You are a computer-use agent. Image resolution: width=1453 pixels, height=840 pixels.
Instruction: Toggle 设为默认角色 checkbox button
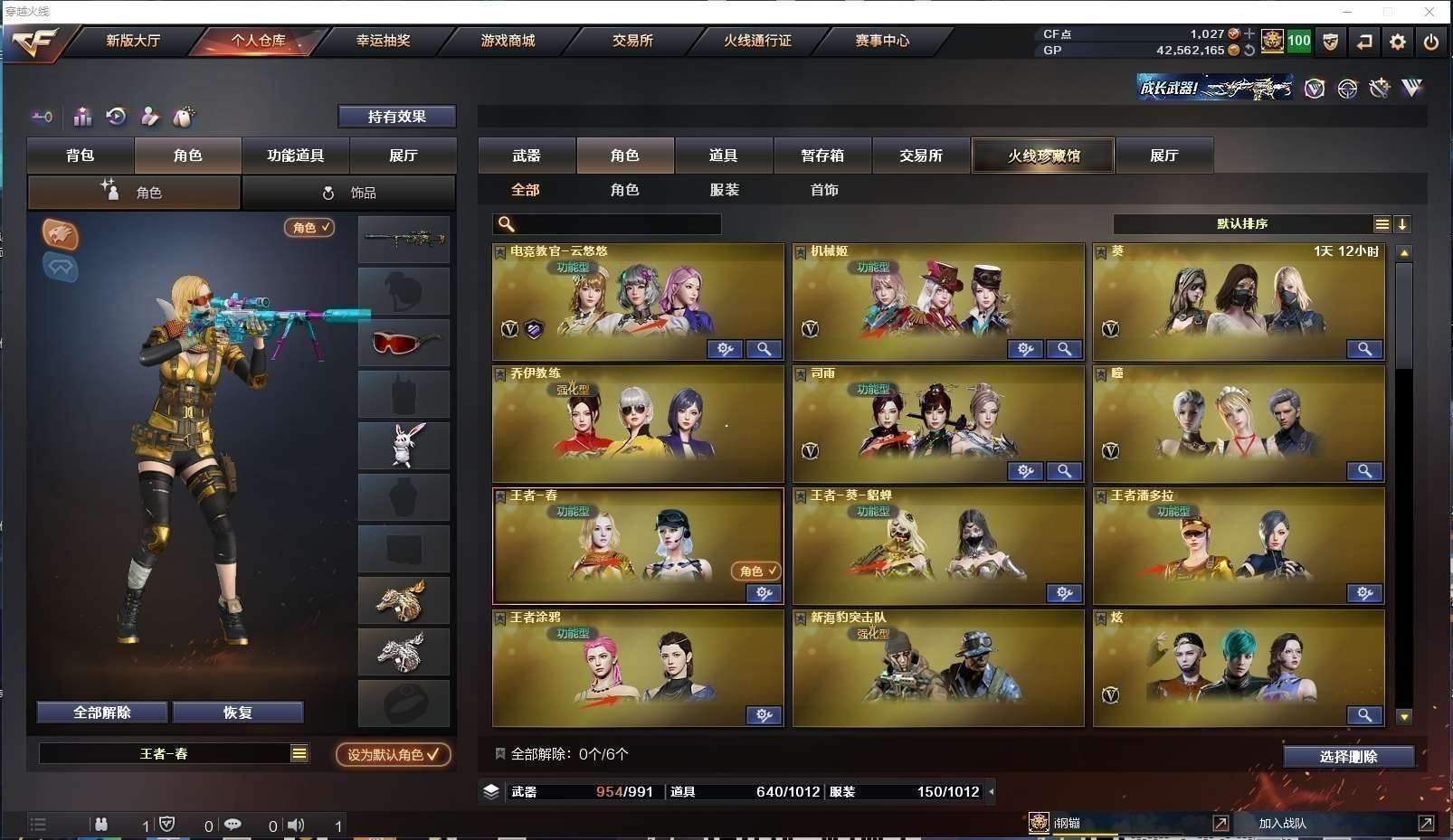(393, 754)
